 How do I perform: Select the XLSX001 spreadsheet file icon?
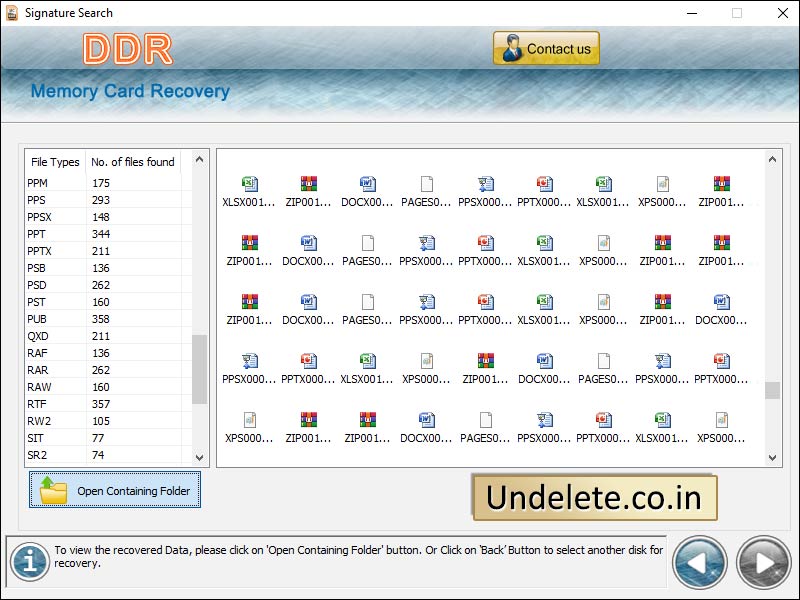pos(249,182)
